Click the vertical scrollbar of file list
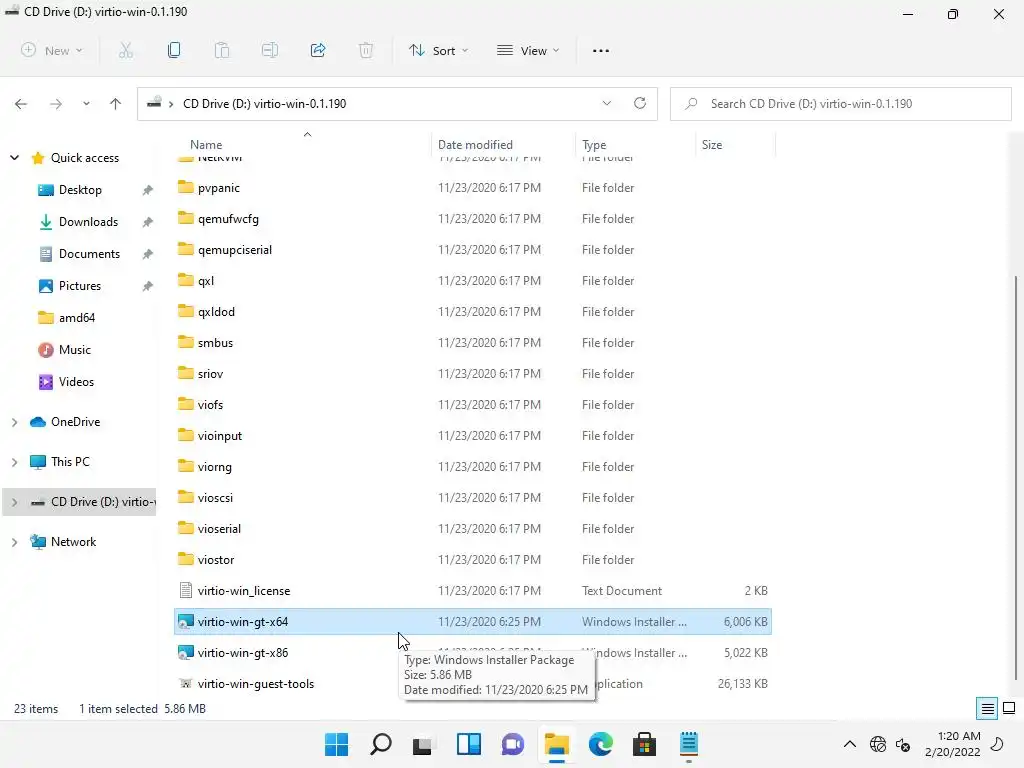1024x768 pixels. coord(1016,477)
